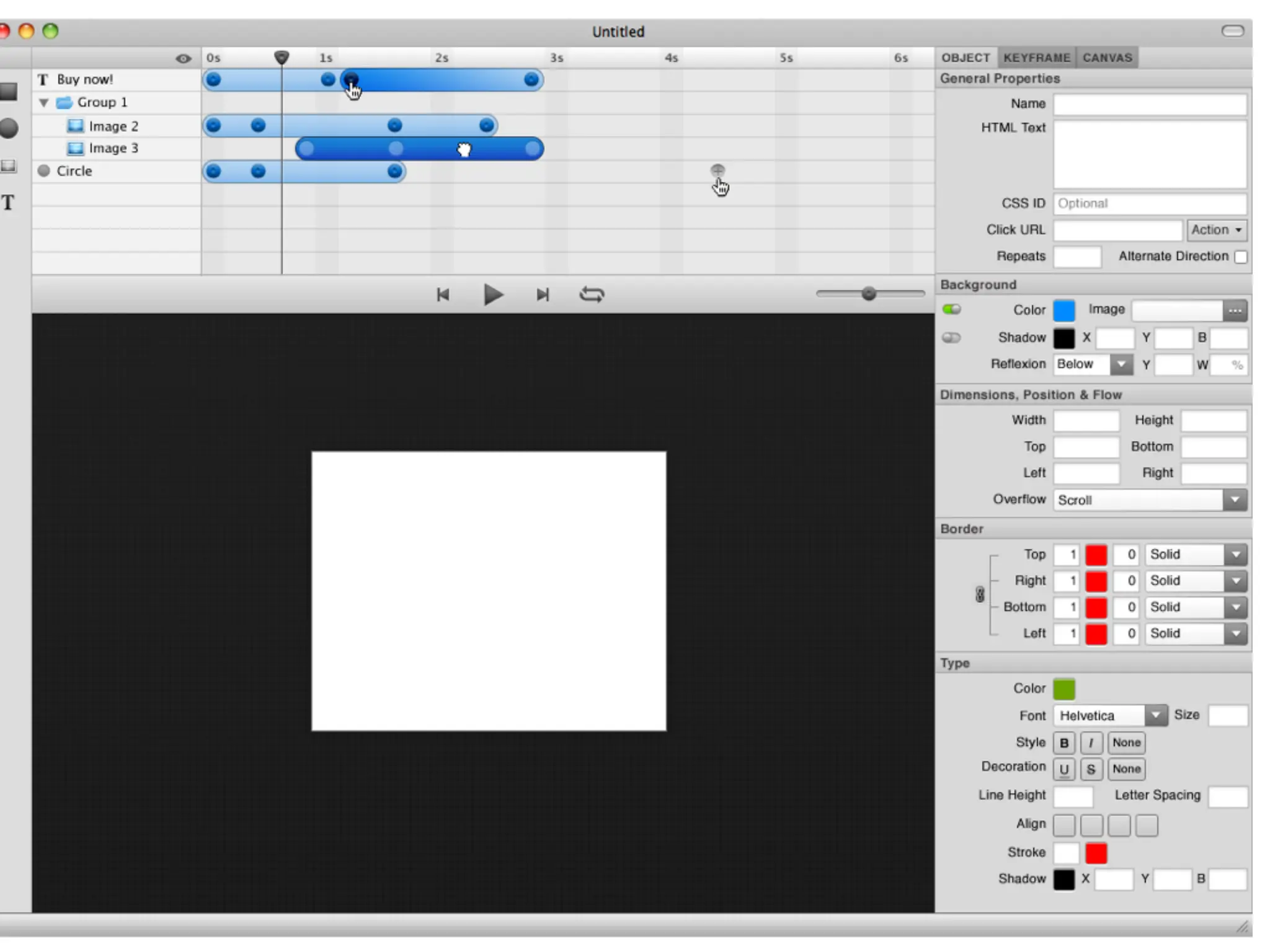Select the image tool in sidebar

point(9,165)
